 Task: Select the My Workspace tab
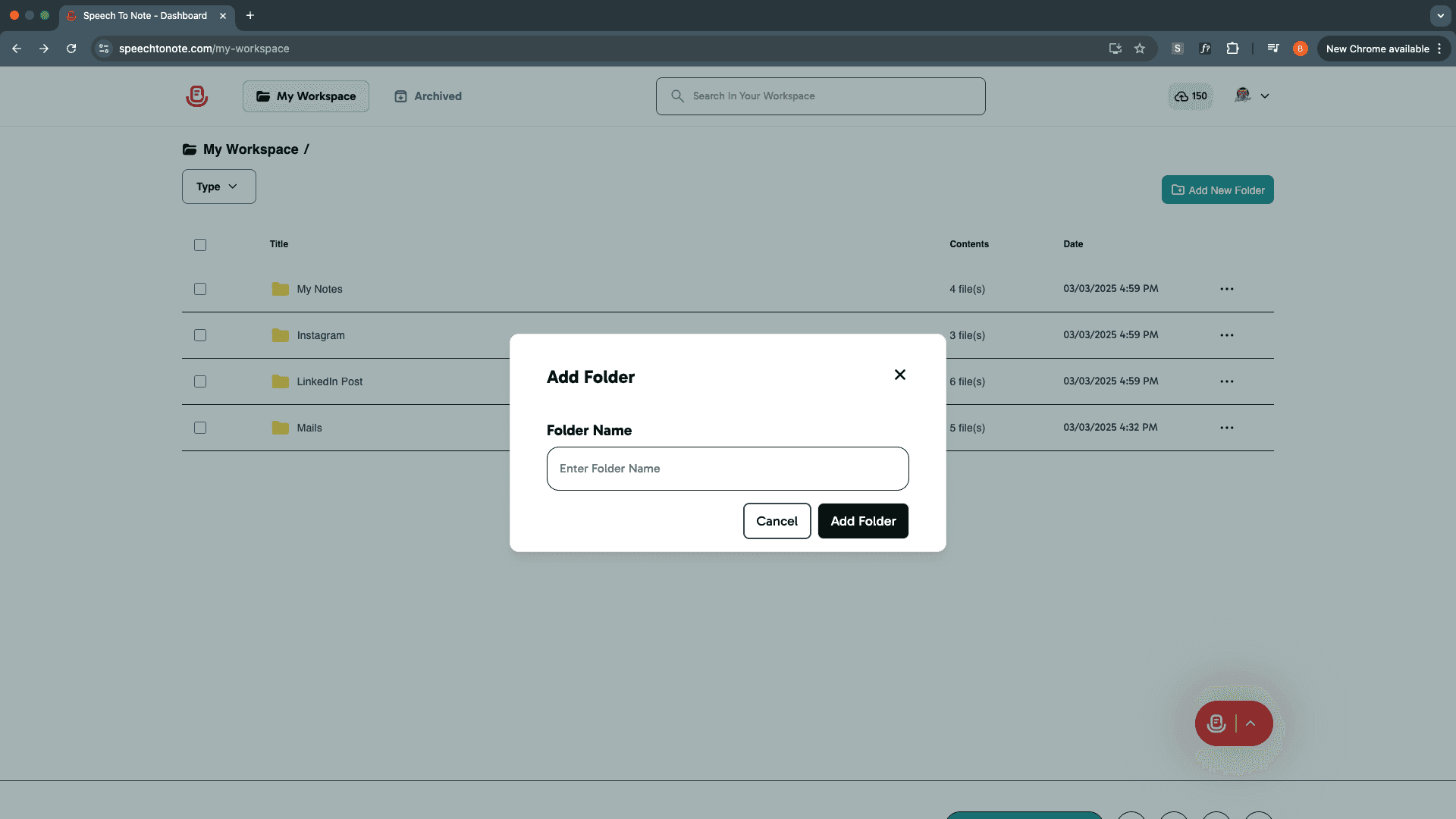tap(306, 96)
